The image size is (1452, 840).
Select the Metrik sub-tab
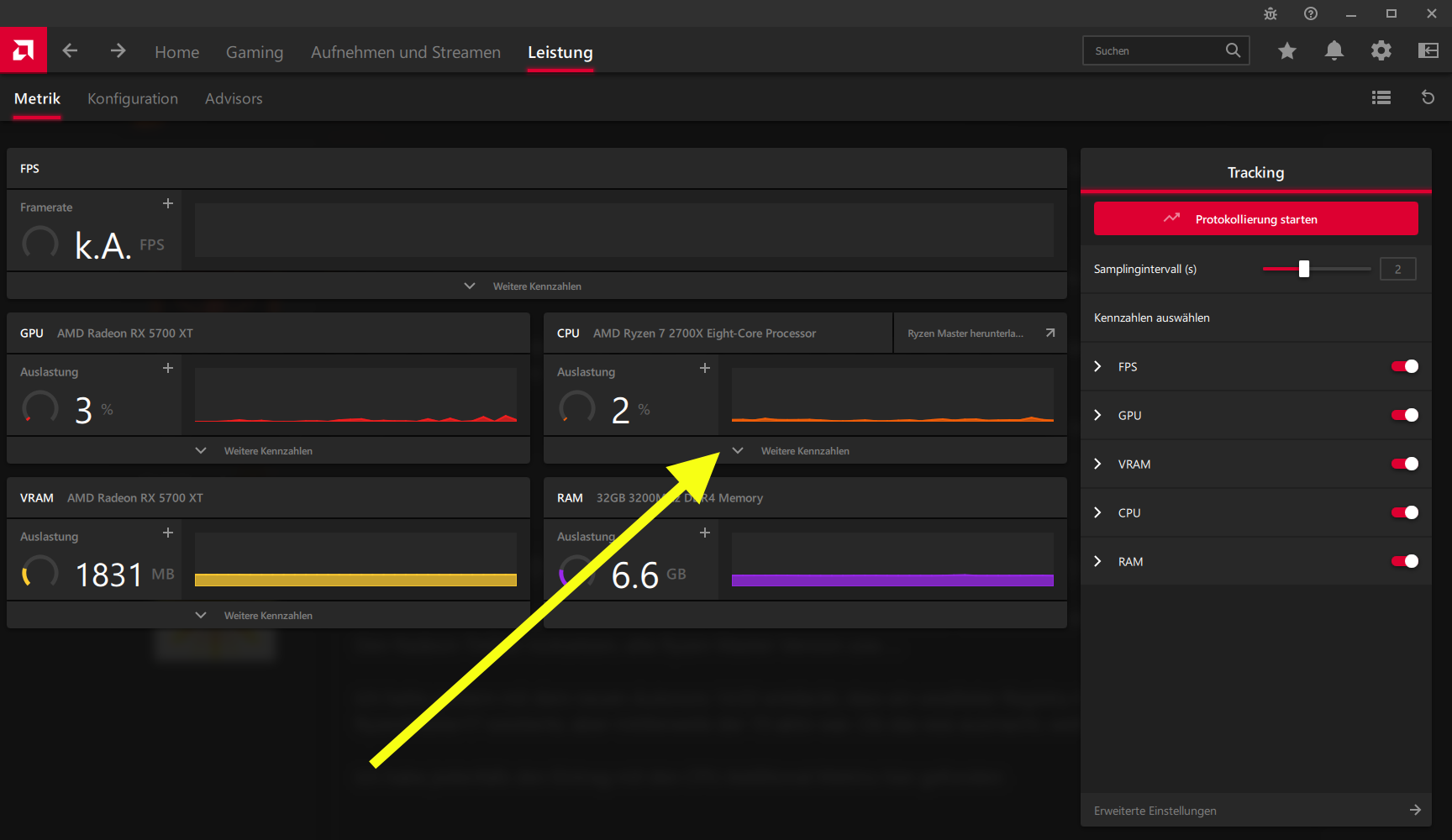tap(37, 98)
